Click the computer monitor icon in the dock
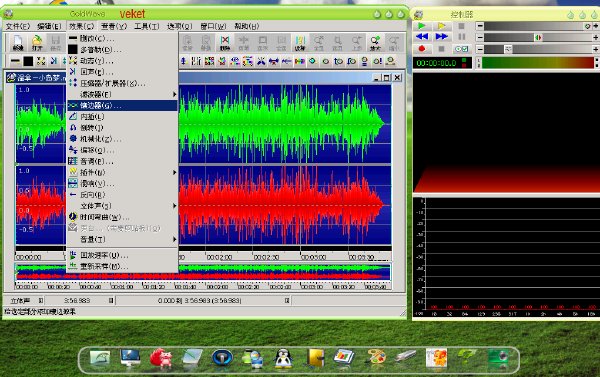 pyautogui.click(x=130, y=357)
